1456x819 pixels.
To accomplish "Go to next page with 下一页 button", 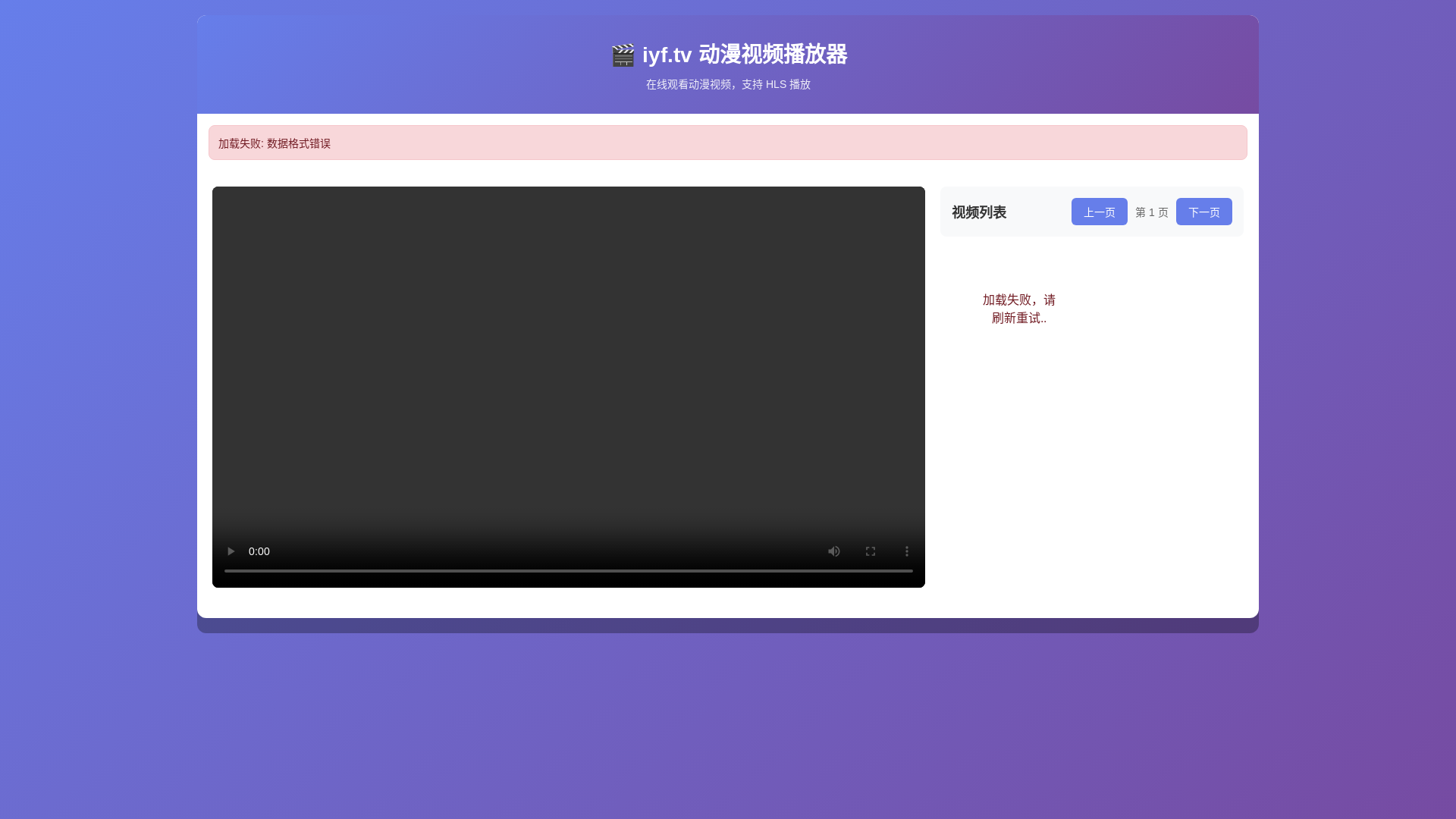I will click(x=1204, y=212).
